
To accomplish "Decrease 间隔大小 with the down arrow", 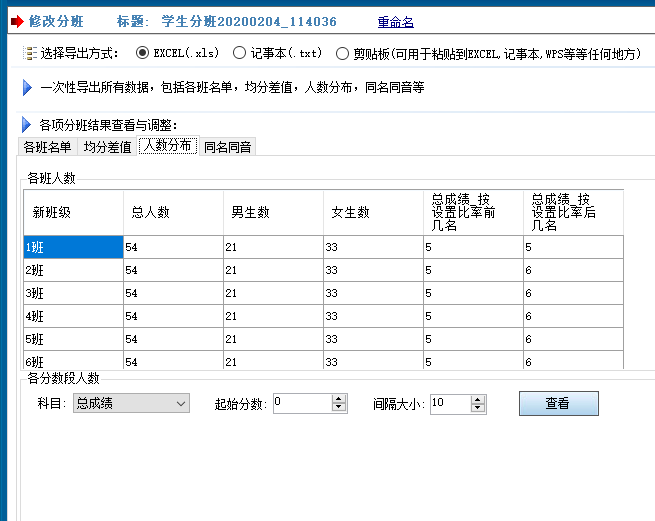I will click(x=478, y=408).
